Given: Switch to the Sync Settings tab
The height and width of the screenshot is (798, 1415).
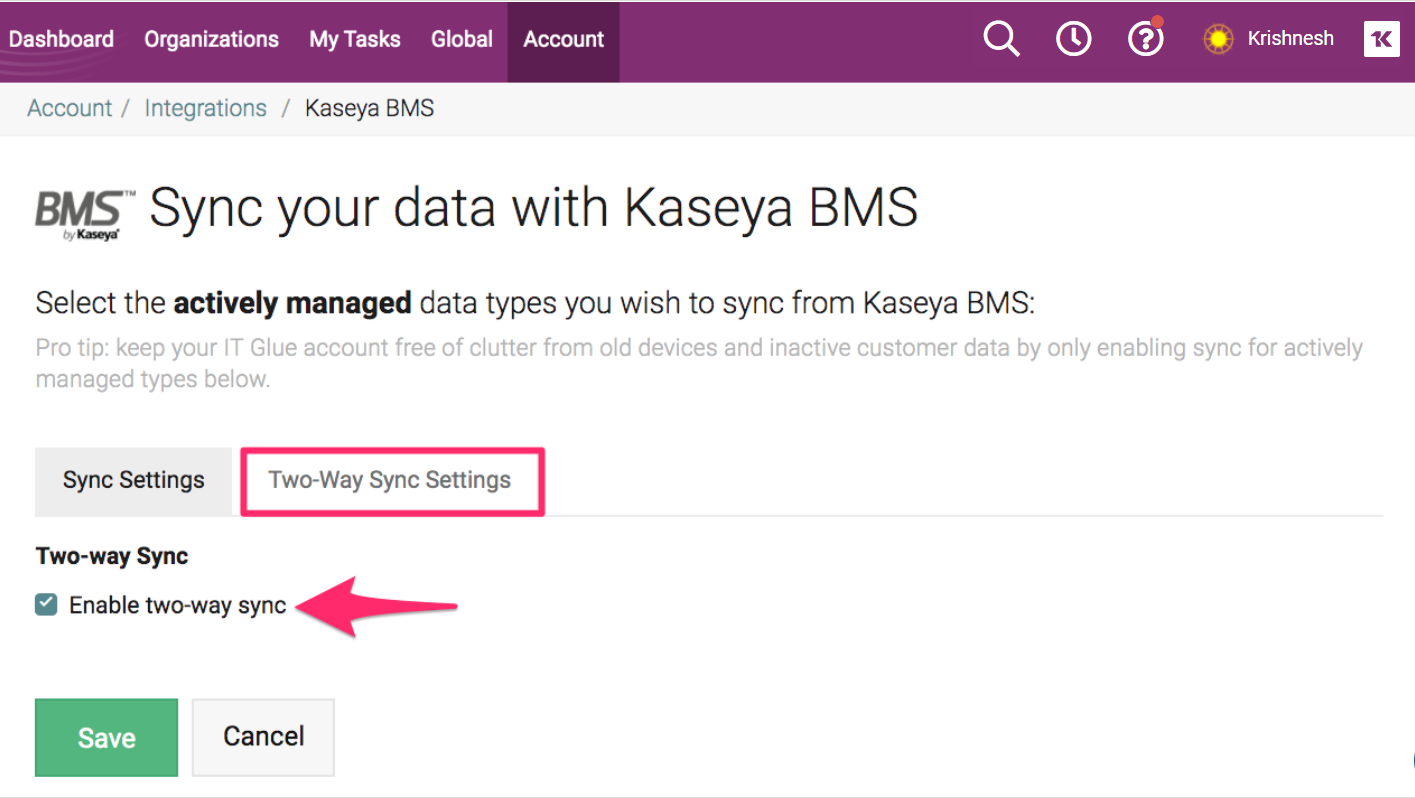Looking at the screenshot, I should coord(134,480).
